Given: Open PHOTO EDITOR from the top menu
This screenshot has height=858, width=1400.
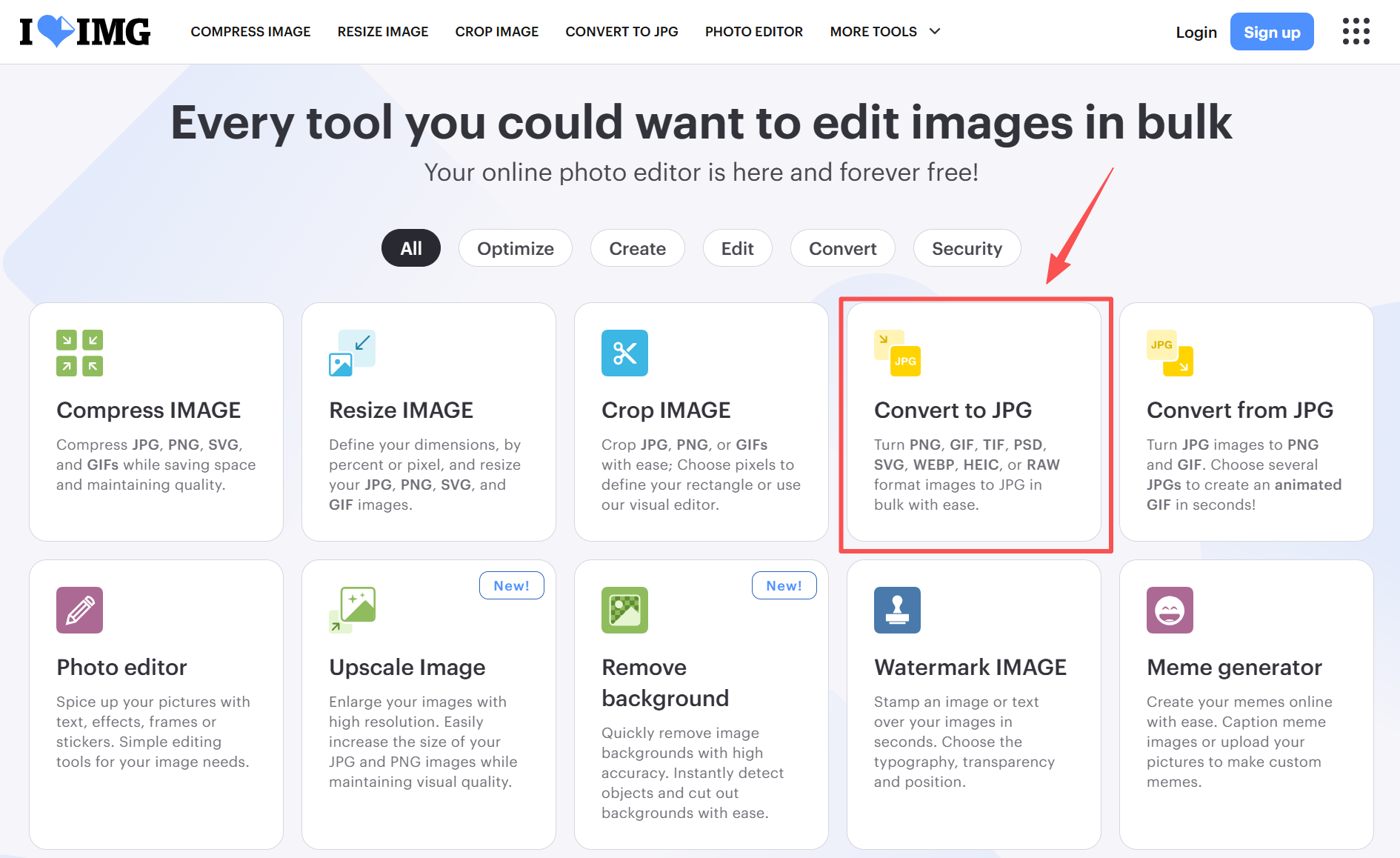Looking at the screenshot, I should tap(753, 32).
